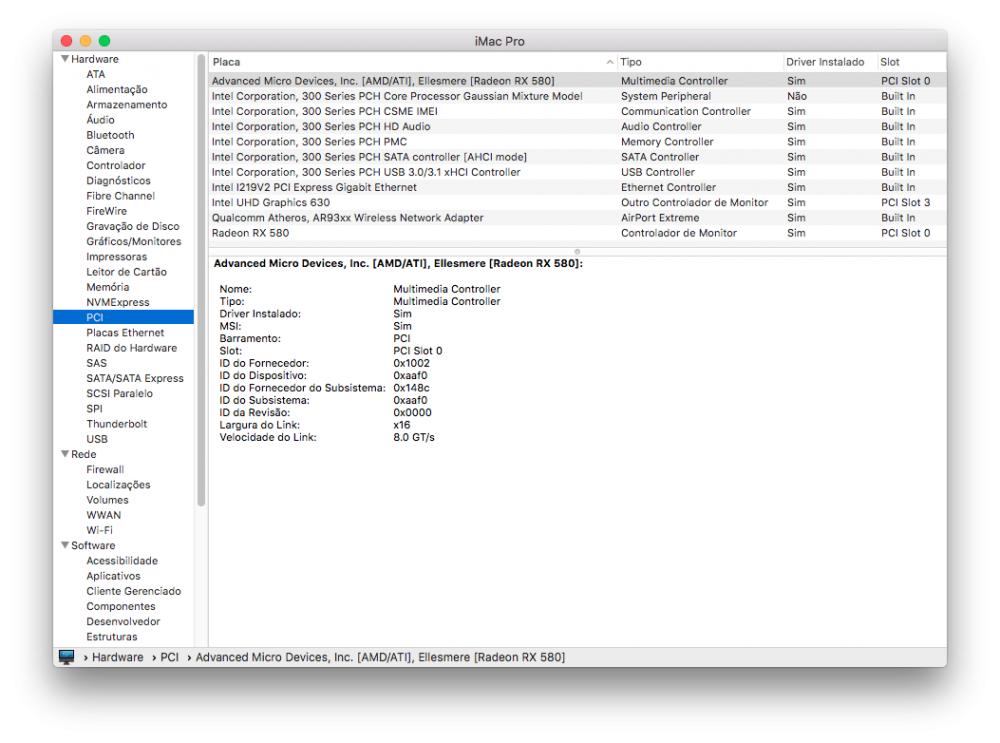
Task: Click the computer icon in the path bar
Action: pos(66,657)
